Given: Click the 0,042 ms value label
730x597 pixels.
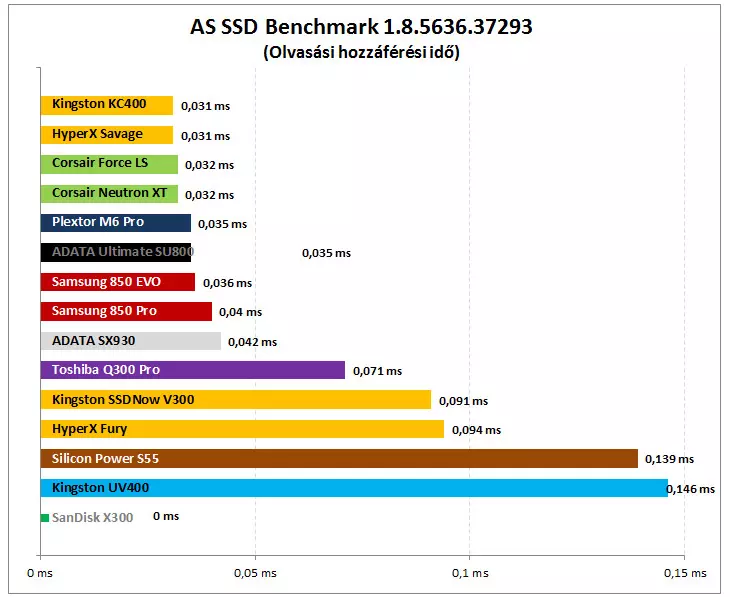Looking at the screenshot, I should pos(252,342).
